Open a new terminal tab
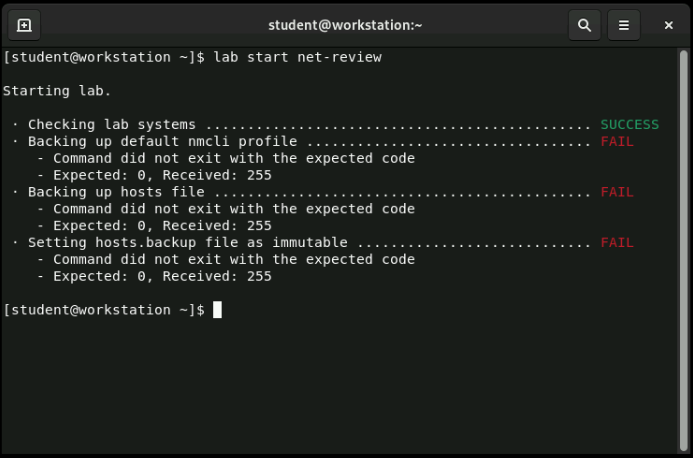This screenshot has height=458, width=693. (x=24, y=25)
